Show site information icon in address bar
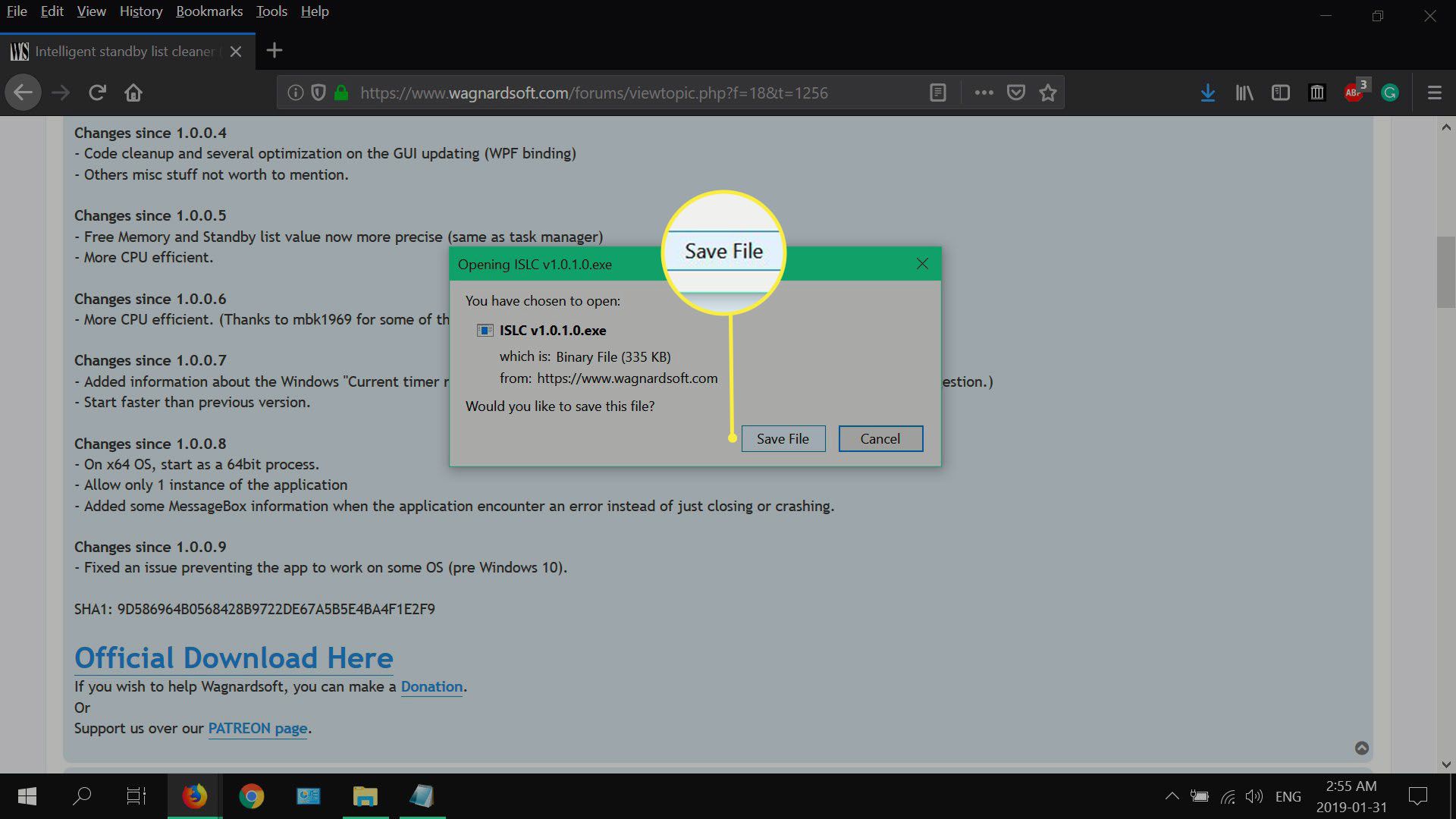 click(296, 93)
